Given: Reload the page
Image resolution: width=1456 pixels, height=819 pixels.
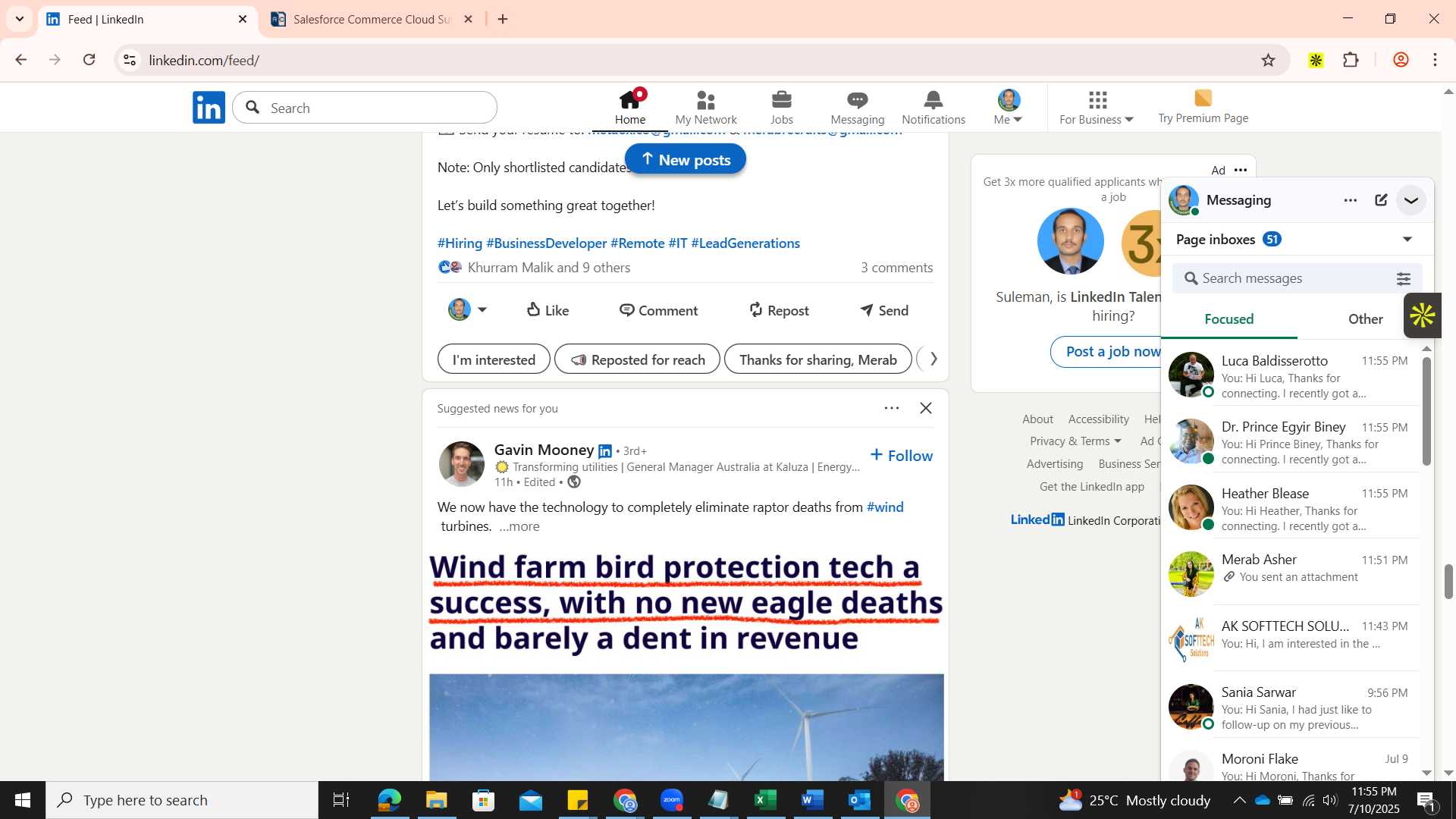Looking at the screenshot, I should click(x=89, y=60).
